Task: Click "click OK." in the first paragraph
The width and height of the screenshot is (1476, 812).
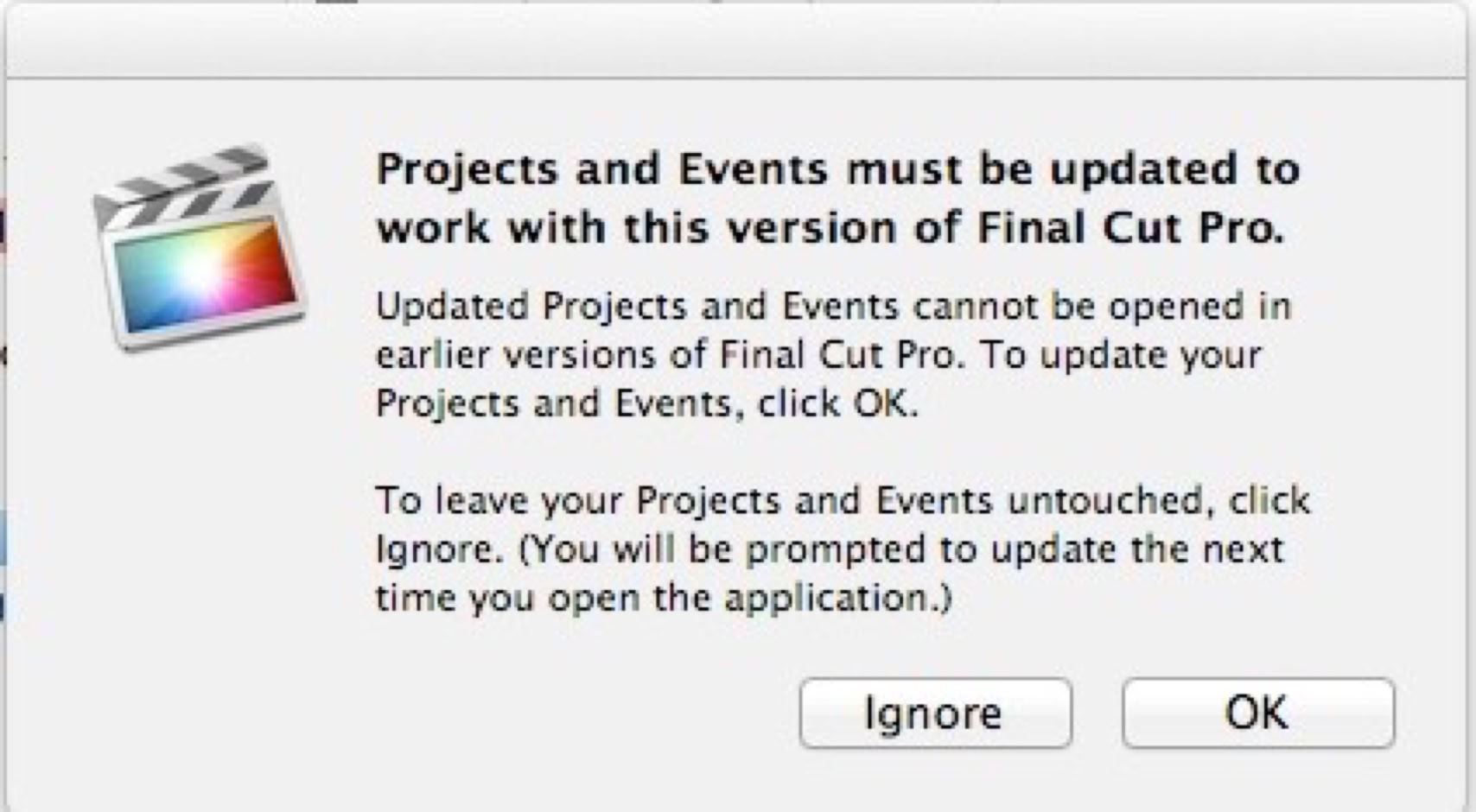Action: click(x=837, y=404)
